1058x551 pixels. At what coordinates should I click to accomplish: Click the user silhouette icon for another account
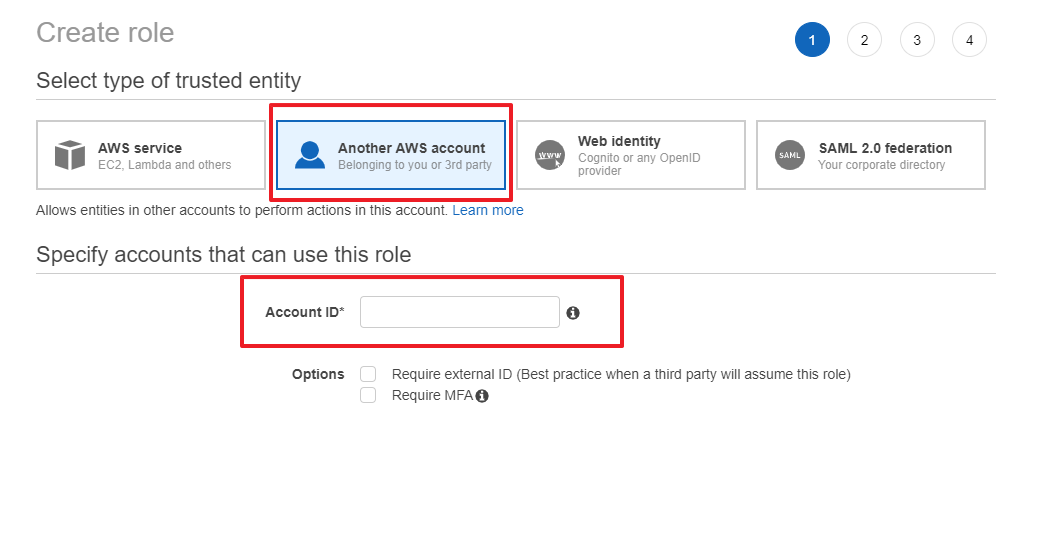point(310,155)
